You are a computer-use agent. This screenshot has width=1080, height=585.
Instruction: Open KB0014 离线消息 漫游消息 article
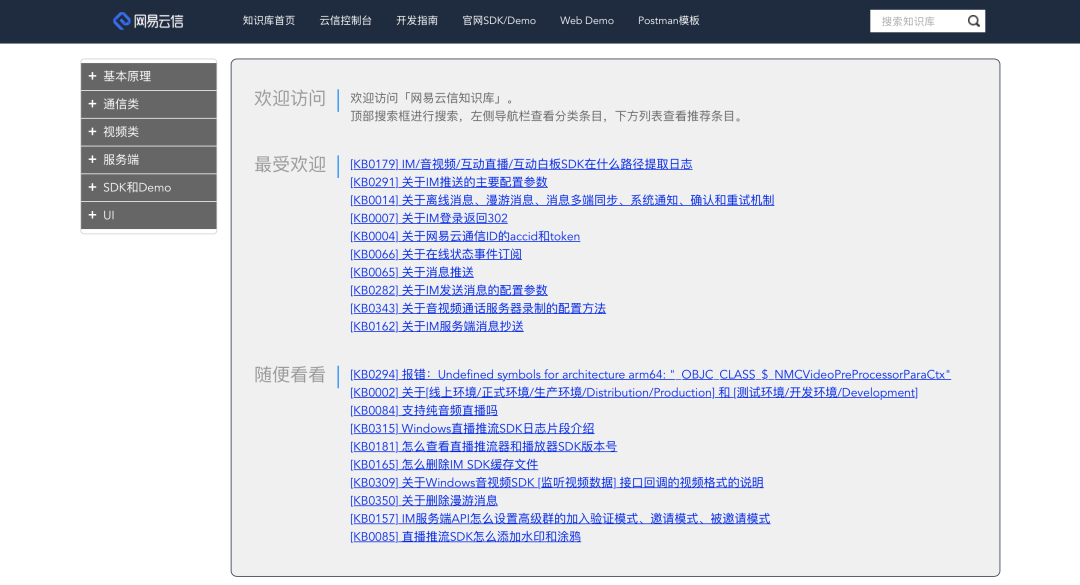tap(562, 200)
